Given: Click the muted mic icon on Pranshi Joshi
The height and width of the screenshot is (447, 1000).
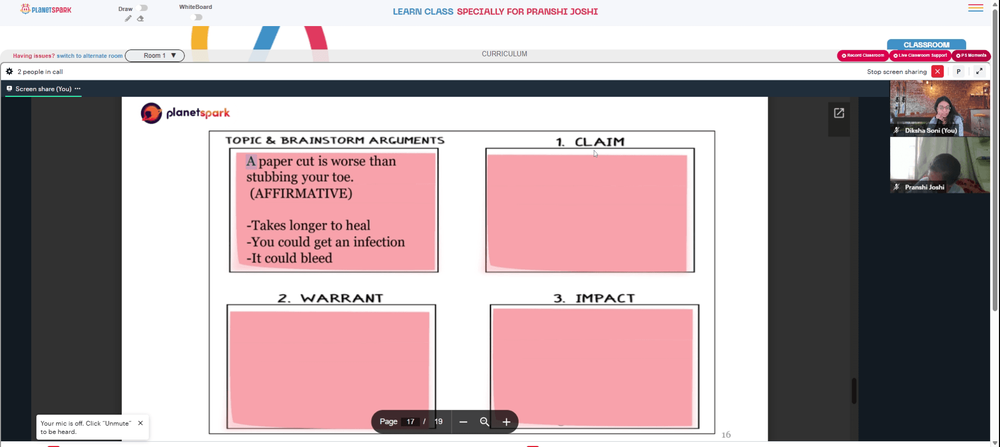Looking at the screenshot, I should pos(896,187).
